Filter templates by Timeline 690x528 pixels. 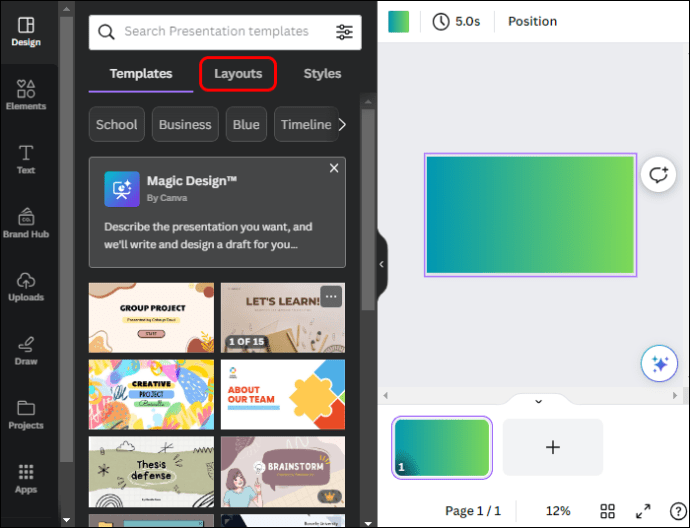click(x=306, y=125)
